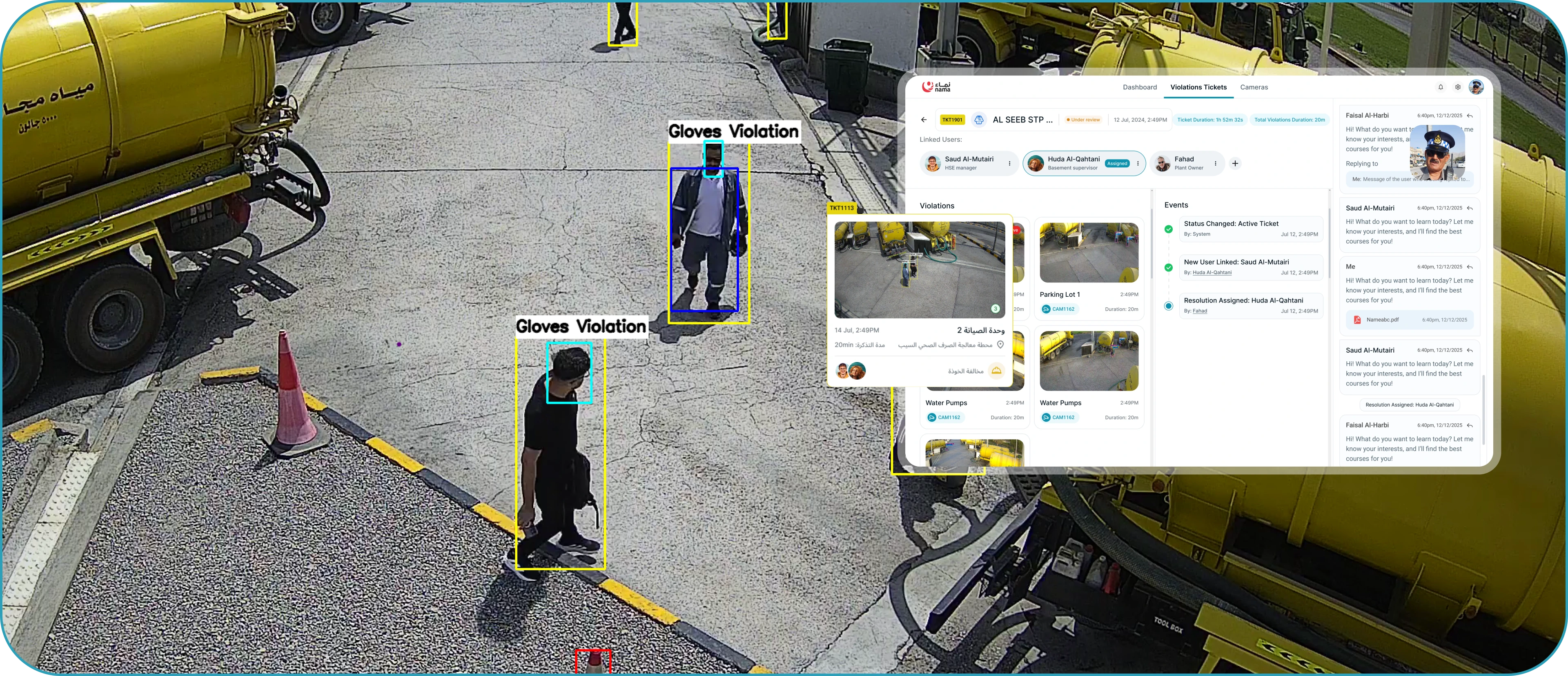This screenshot has width=1568, height=676.
Task: Click the Fahad avatar in Linked Users
Action: [1163, 163]
